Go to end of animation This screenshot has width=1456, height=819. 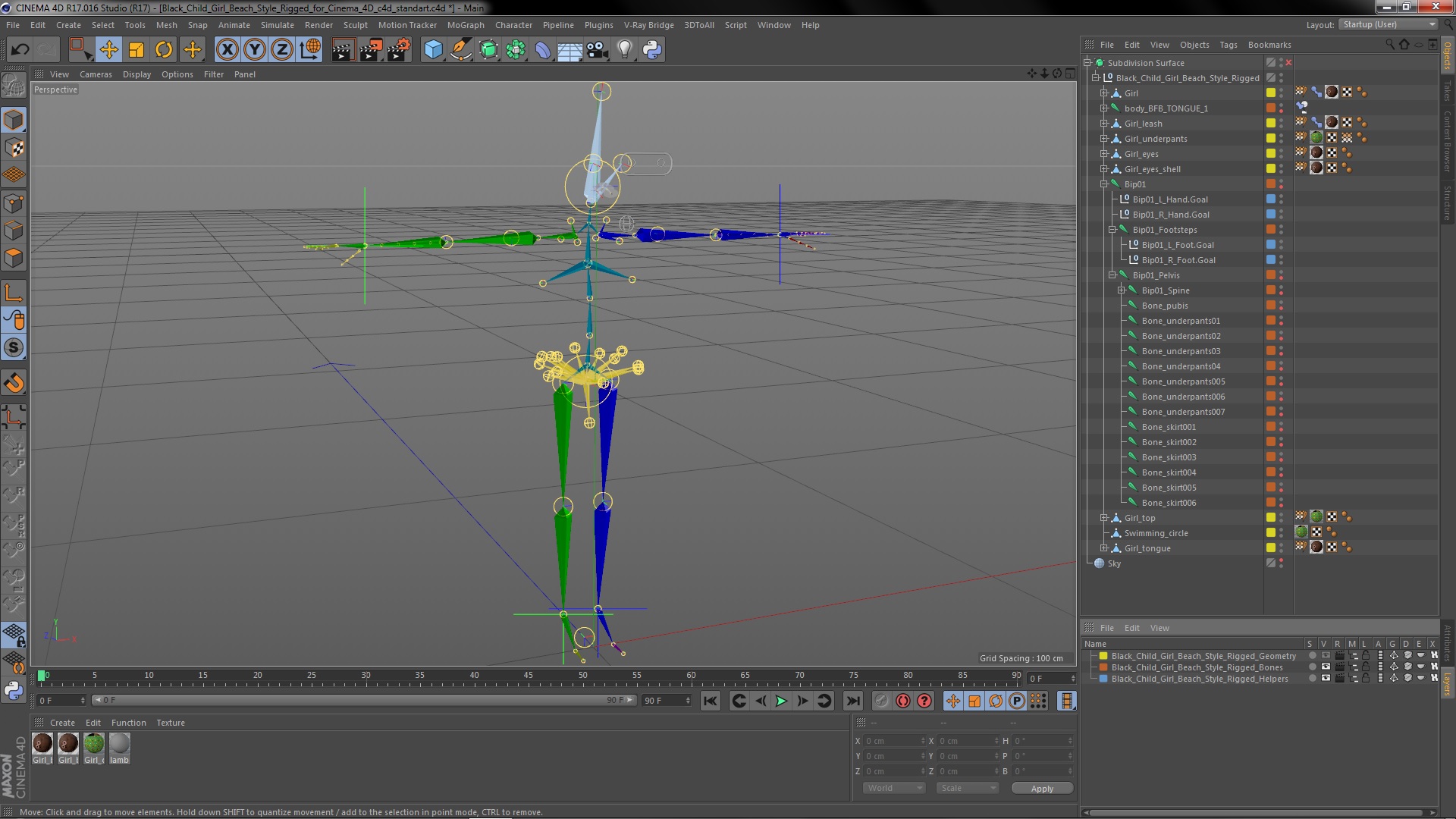tap(853, 701)
